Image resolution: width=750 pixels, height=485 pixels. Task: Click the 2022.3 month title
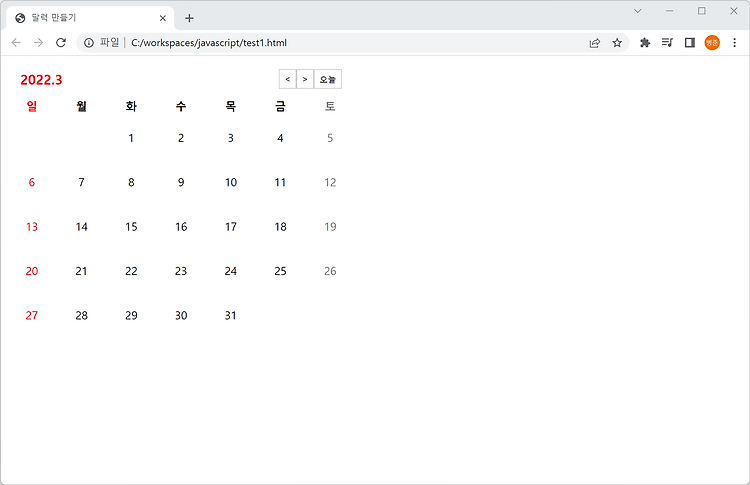click(41, 80)
